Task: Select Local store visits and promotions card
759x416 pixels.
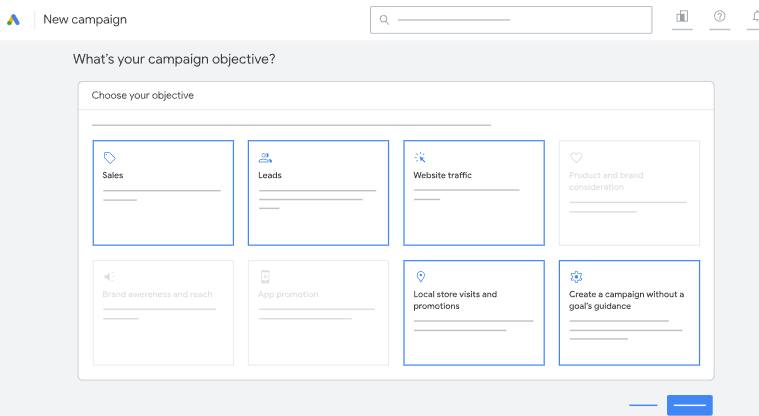Action: pos(474,313)
